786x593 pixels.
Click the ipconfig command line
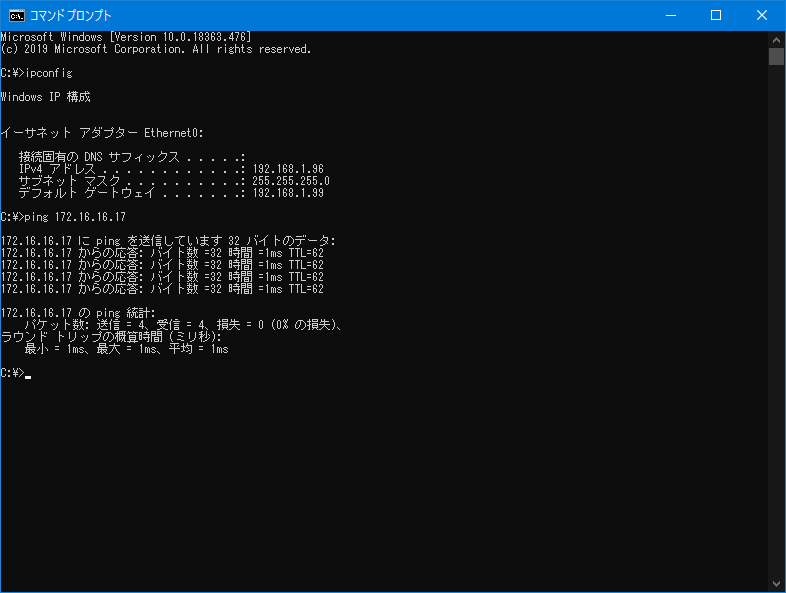coord(37,73)
